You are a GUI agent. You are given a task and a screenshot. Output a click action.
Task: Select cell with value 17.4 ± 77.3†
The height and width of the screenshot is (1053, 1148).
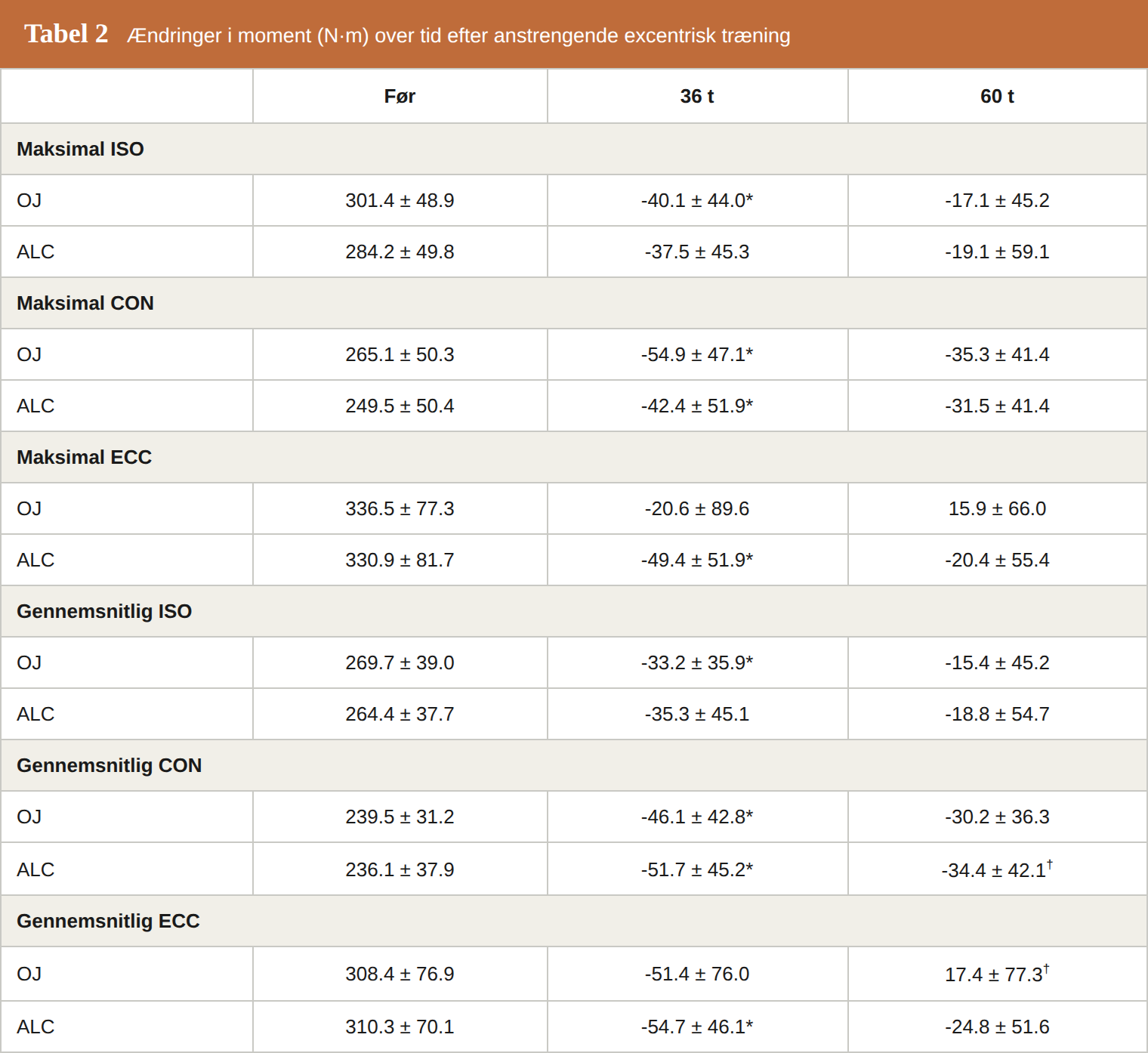click(997, 974)
